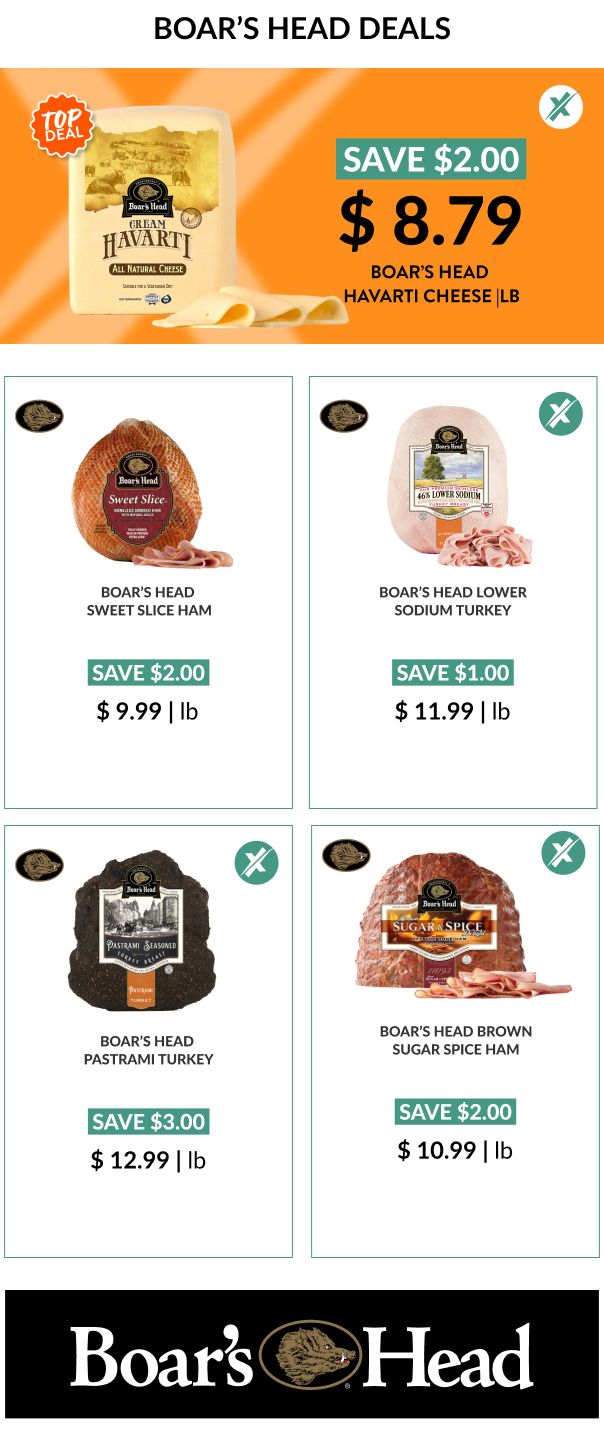Click the gluten-free icon on Brown Sugar Spice Ham

[563, 852]
